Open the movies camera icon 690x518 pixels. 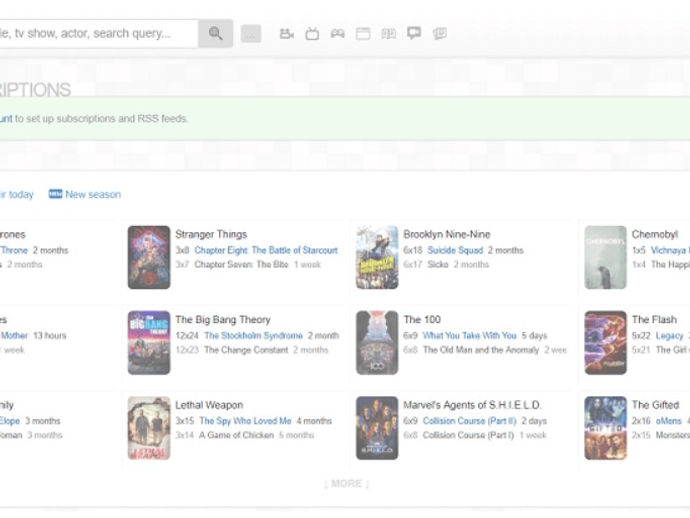(x=286, y=33)
